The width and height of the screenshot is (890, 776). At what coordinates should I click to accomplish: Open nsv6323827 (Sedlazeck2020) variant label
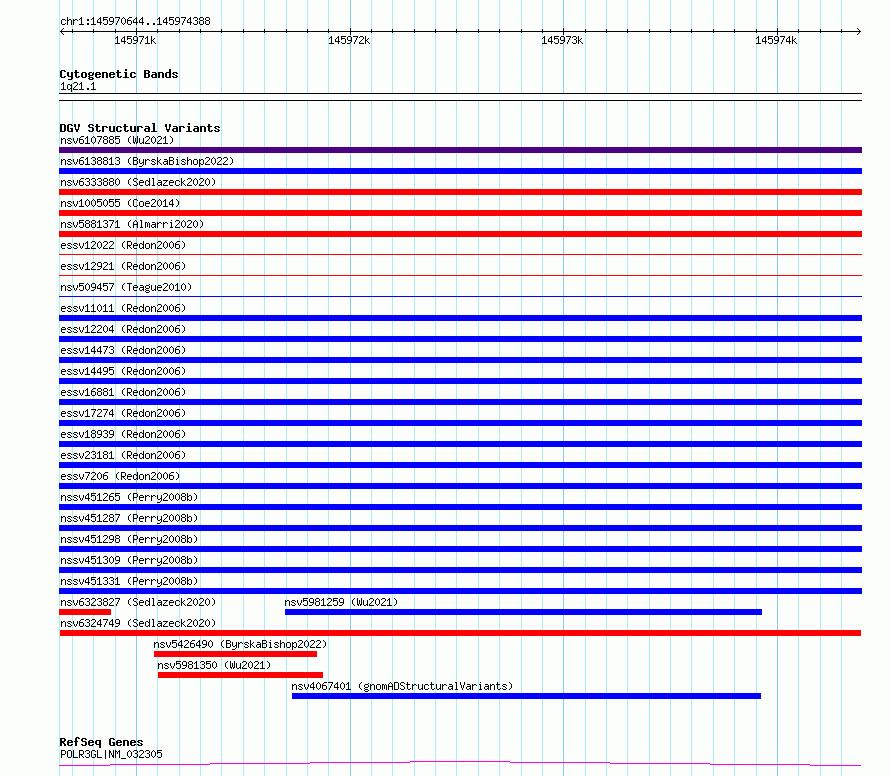tap(138, 602)
